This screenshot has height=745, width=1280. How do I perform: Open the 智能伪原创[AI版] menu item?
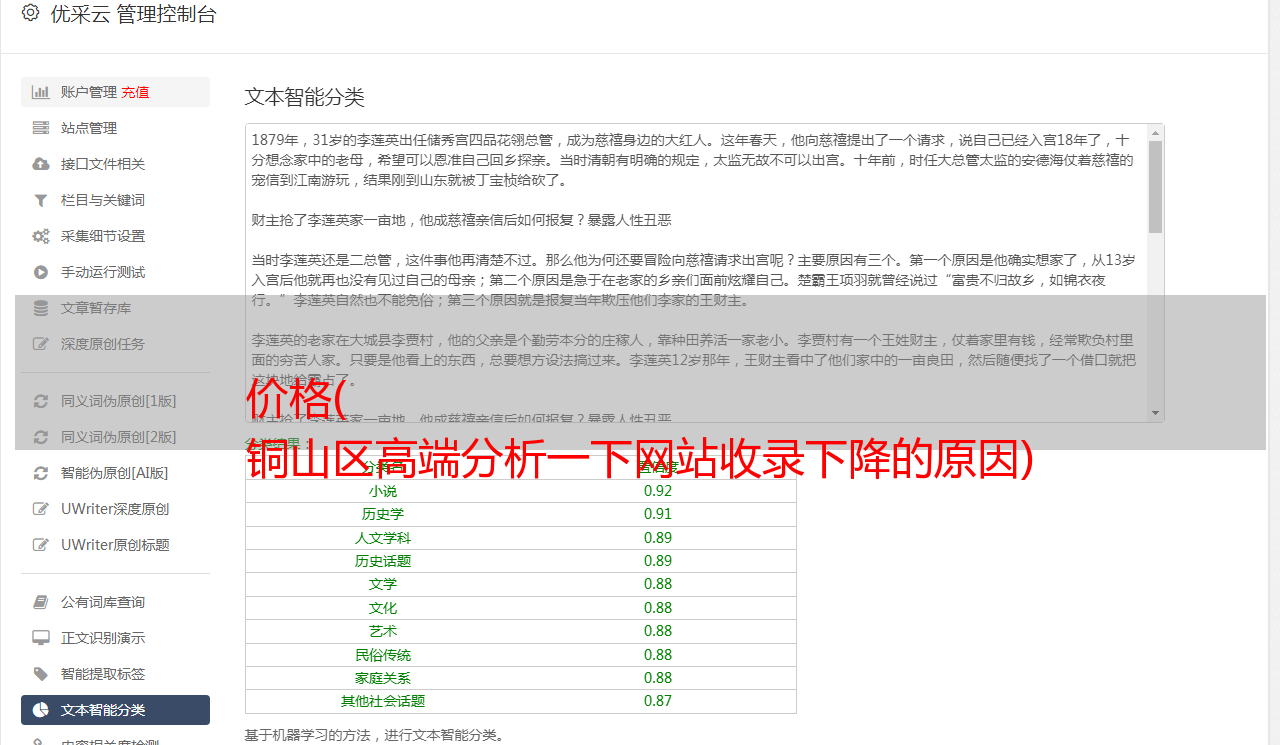pos(114,473)
